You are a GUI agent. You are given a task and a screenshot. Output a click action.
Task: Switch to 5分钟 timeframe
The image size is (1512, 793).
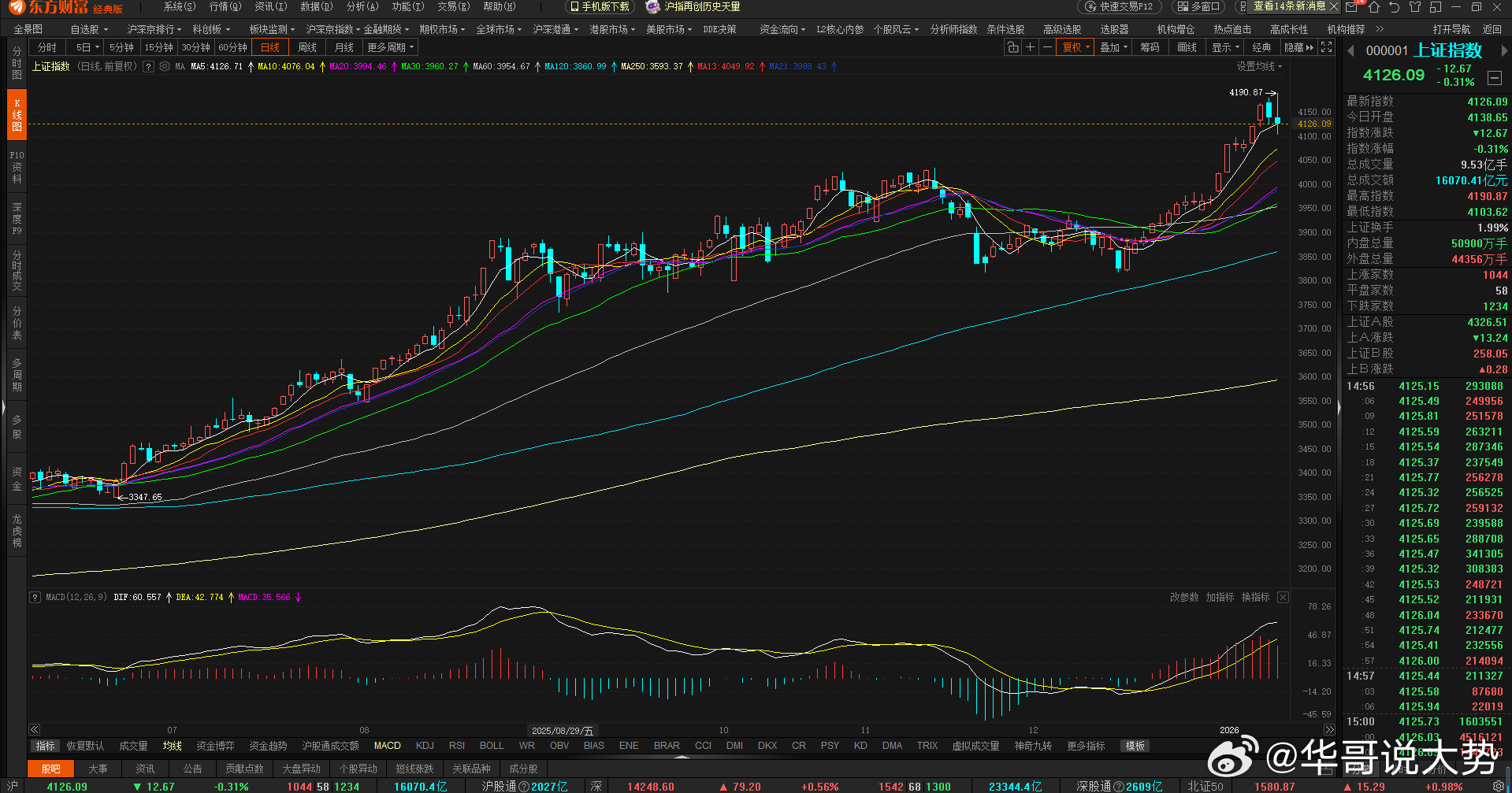[x=121, y=47]
